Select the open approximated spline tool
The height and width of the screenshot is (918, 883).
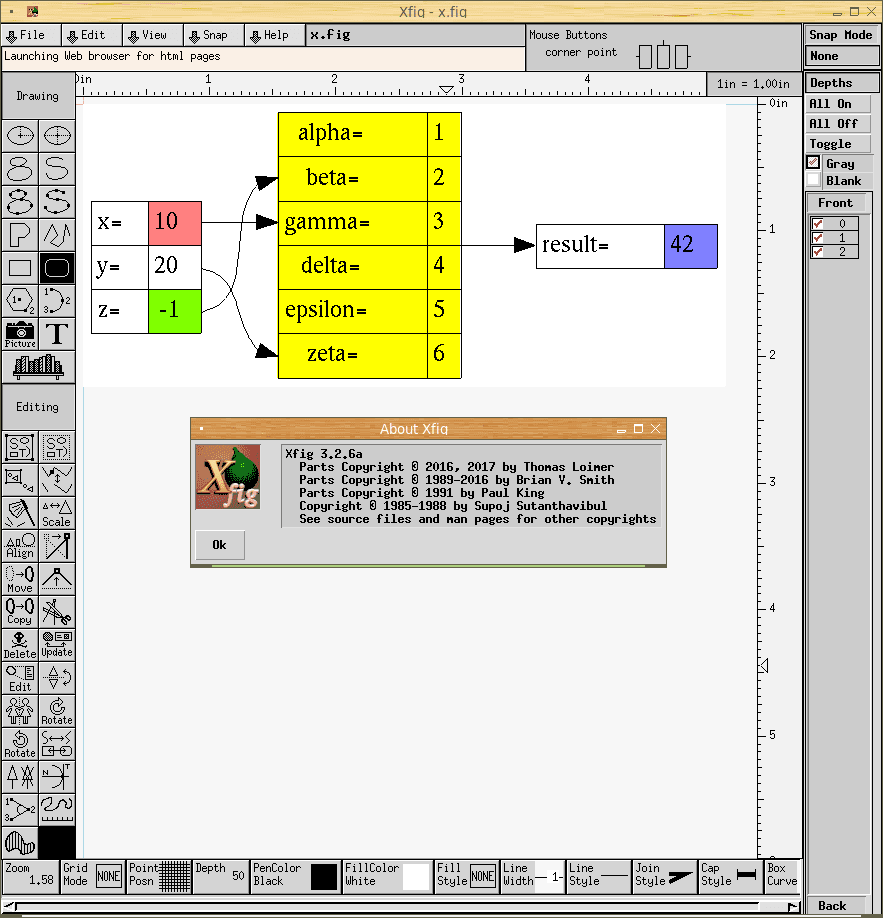pyautogui.click(x=57, y=169)
